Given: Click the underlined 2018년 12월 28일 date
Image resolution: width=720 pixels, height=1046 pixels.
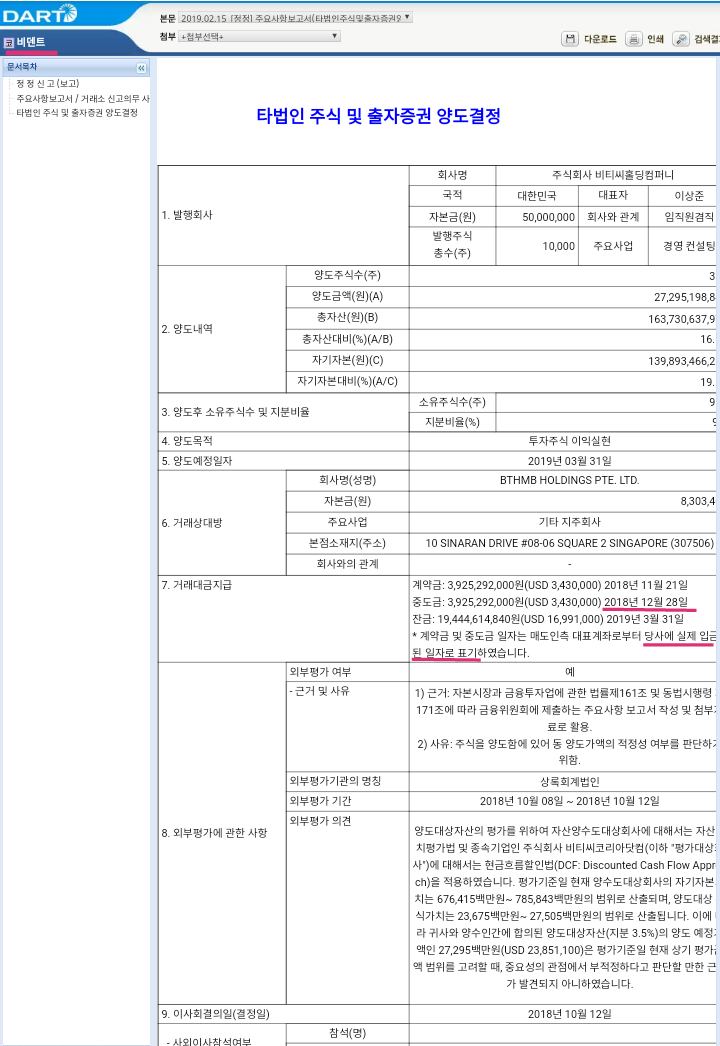Looking at the screenshot, I should tap(646, 602).
